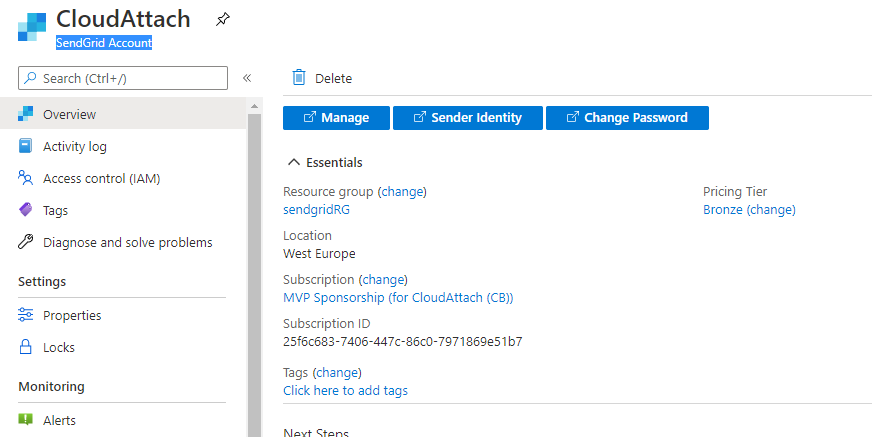Collapse the Essentials section chevron
Viewport: 872px width, 437px height.
point(294,162)
